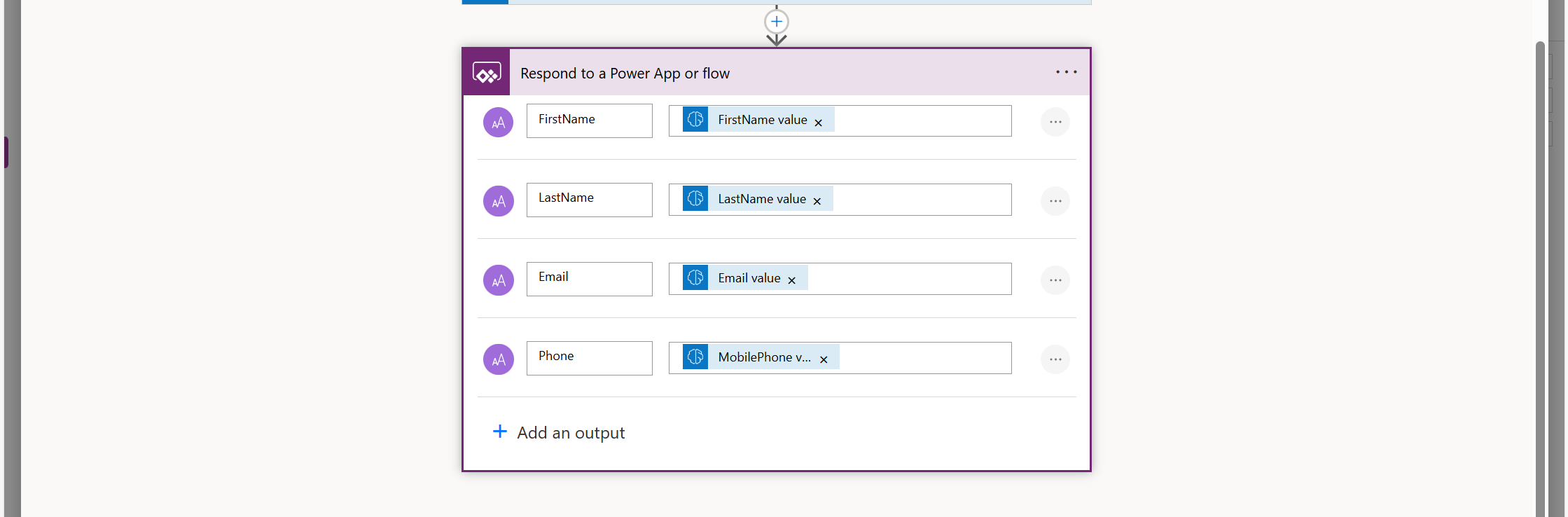Screen dimensions: 1568x517
Task: Click the text type icon beside FirstName
Action: (x=498, y=122)
